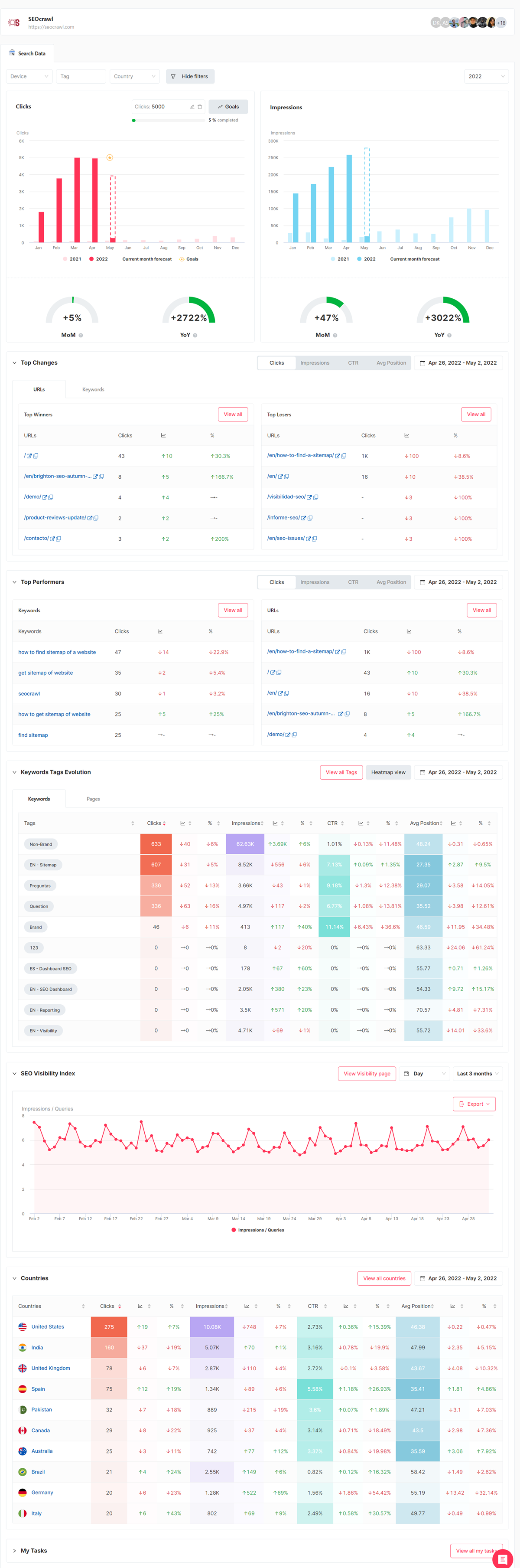Click the info icon next to Impressions MoM
The width and height of the screenshot is (520, 1568).
coord(335,335)
